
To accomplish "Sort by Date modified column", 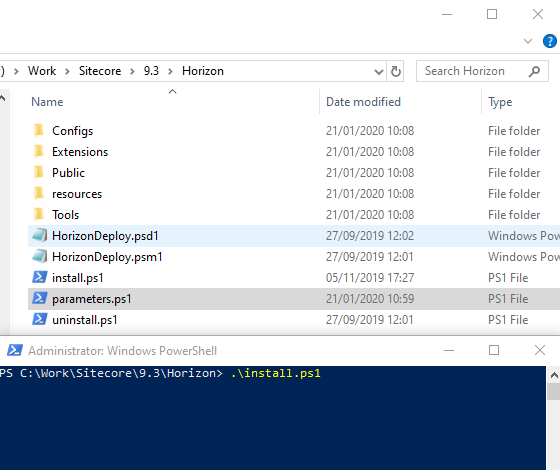I will [363, 102].
